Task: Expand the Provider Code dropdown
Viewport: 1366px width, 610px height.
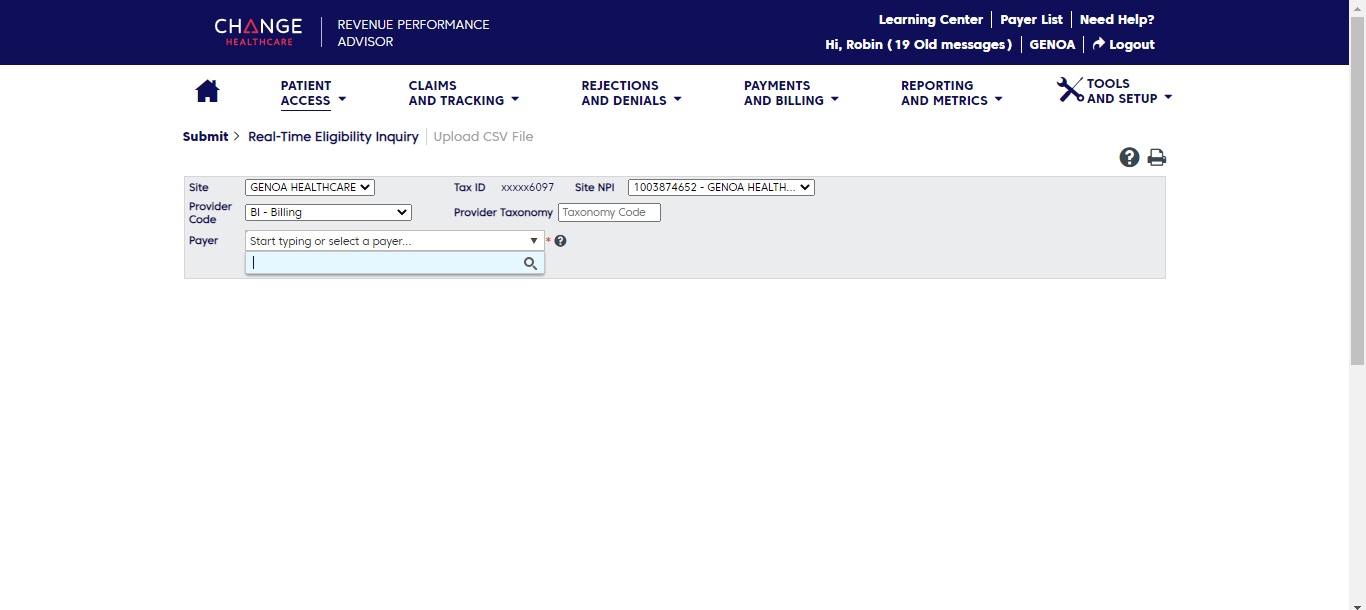Action: click(x=328, y=212)
